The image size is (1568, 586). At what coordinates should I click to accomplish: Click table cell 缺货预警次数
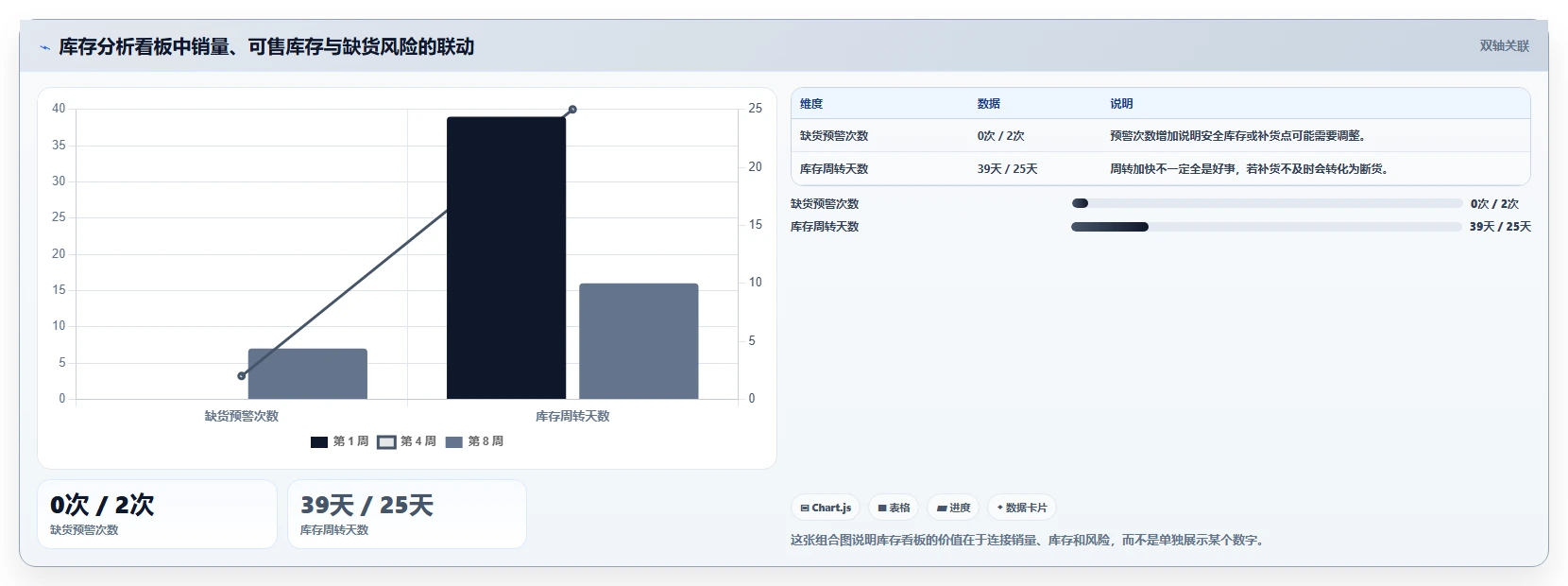[834, 136]
